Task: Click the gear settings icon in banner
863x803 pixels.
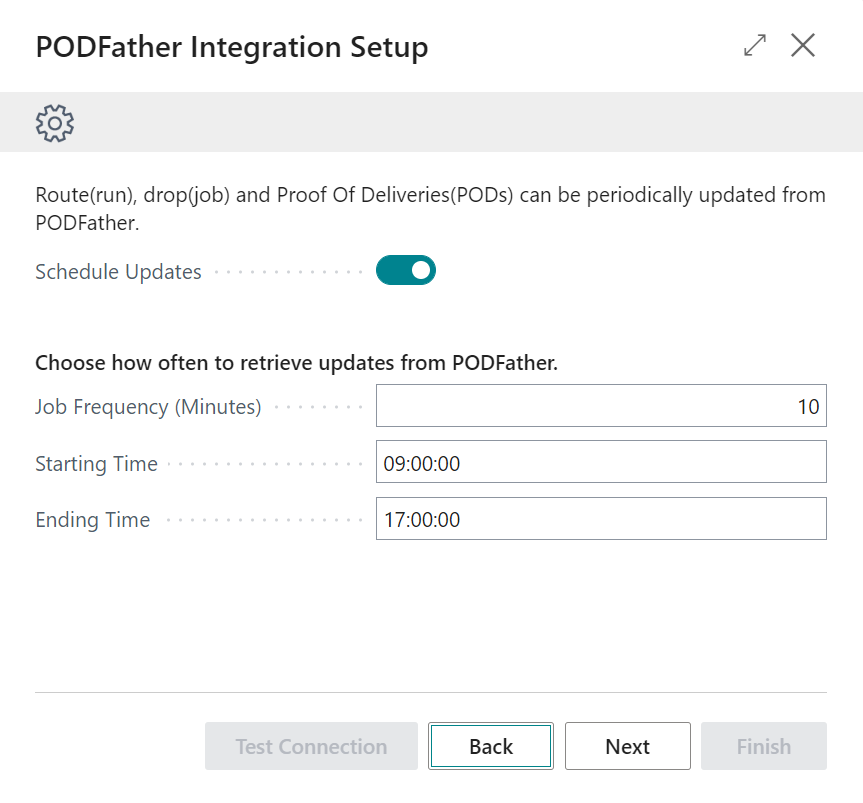Action: pyautogui.click(x=54, y=123)
